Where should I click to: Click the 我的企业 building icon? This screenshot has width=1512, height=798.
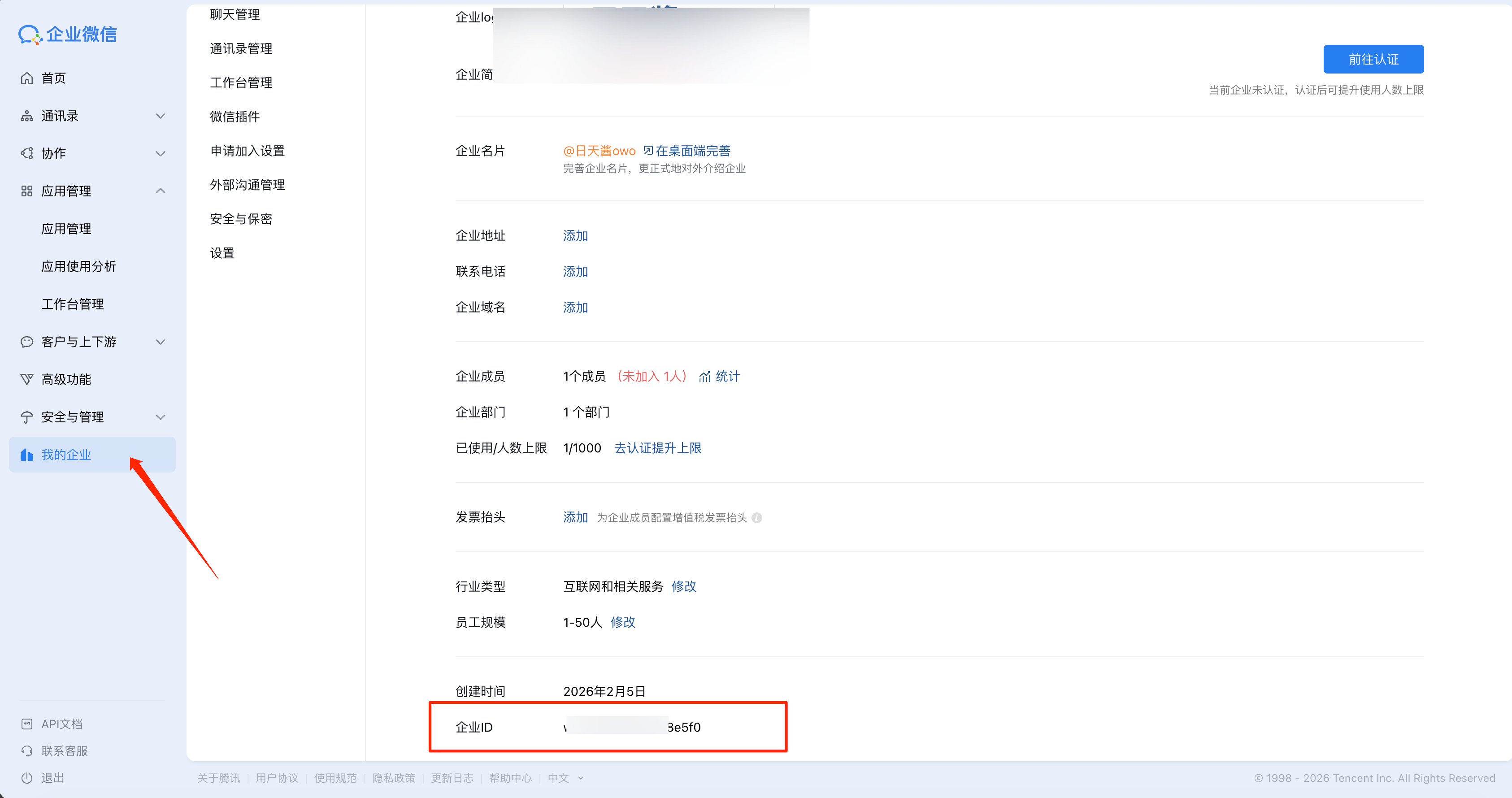[26, 455]
